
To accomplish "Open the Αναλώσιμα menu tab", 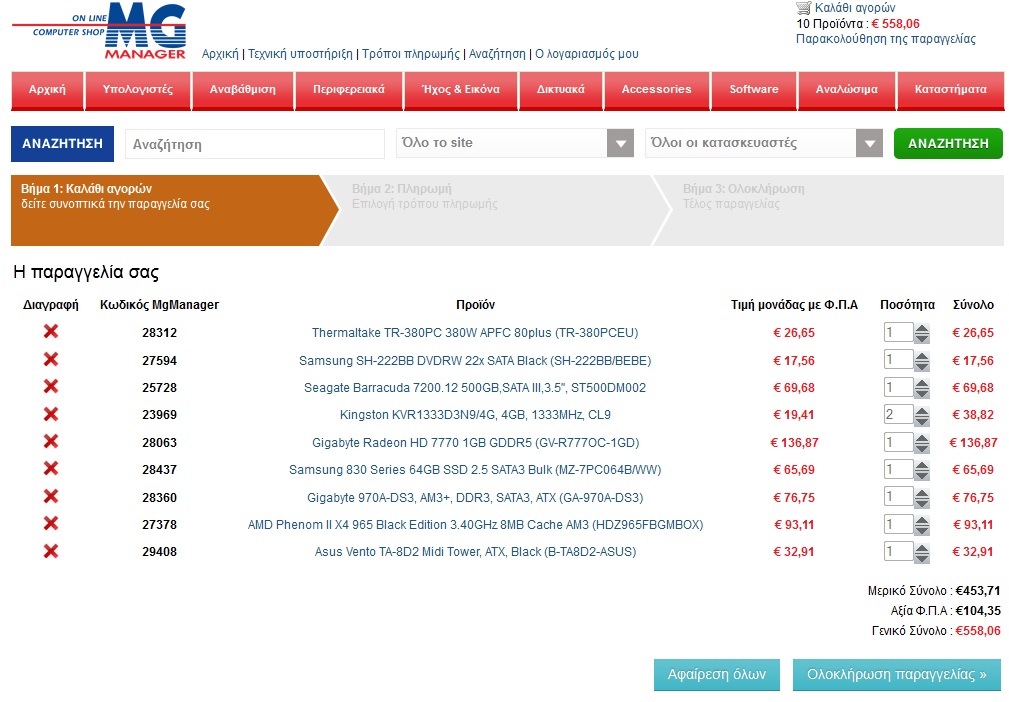I will tap(846, 90).
